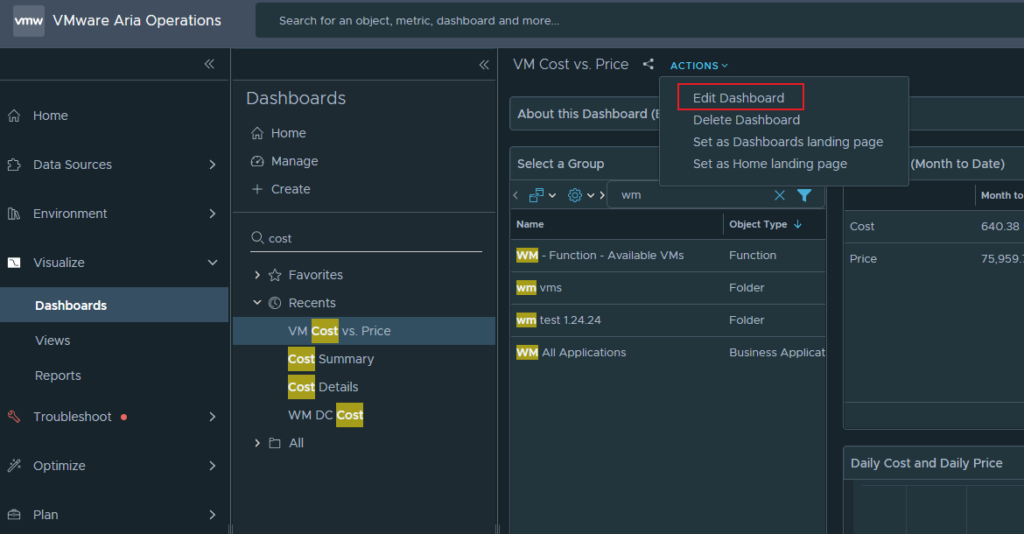This screenshot has width=1024, height=534.
Task: Select Edit Dashboard from Actions menu
Action: pyautogui.click(x=739, y=98)
